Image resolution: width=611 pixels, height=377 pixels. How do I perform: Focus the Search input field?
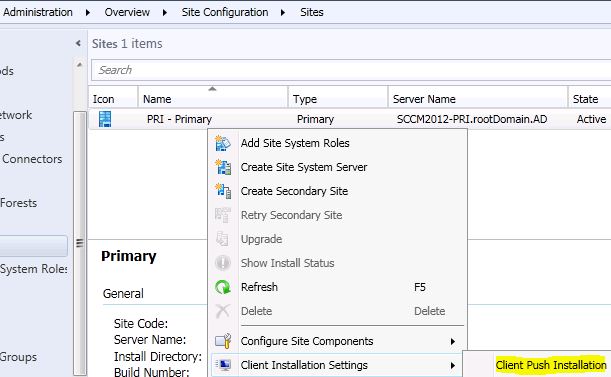(351, 70)
